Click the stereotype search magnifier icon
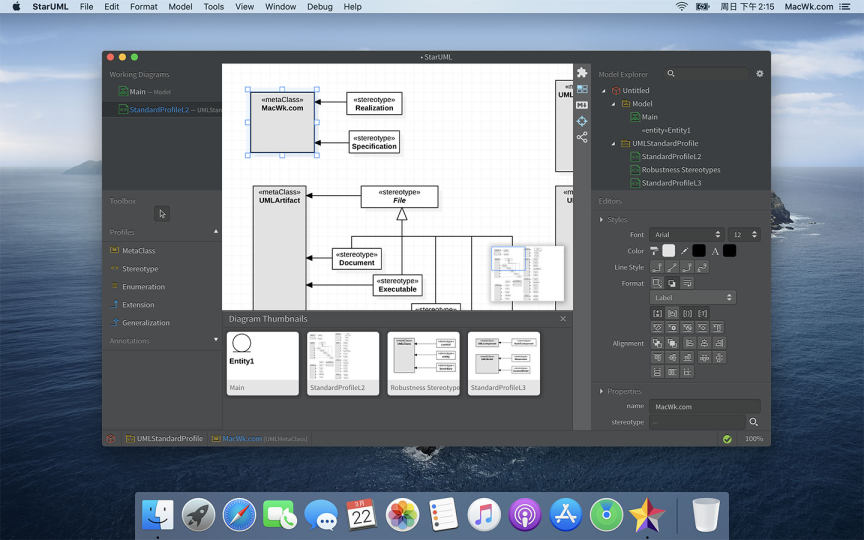864x540 pixels. [x=754, y=422]
